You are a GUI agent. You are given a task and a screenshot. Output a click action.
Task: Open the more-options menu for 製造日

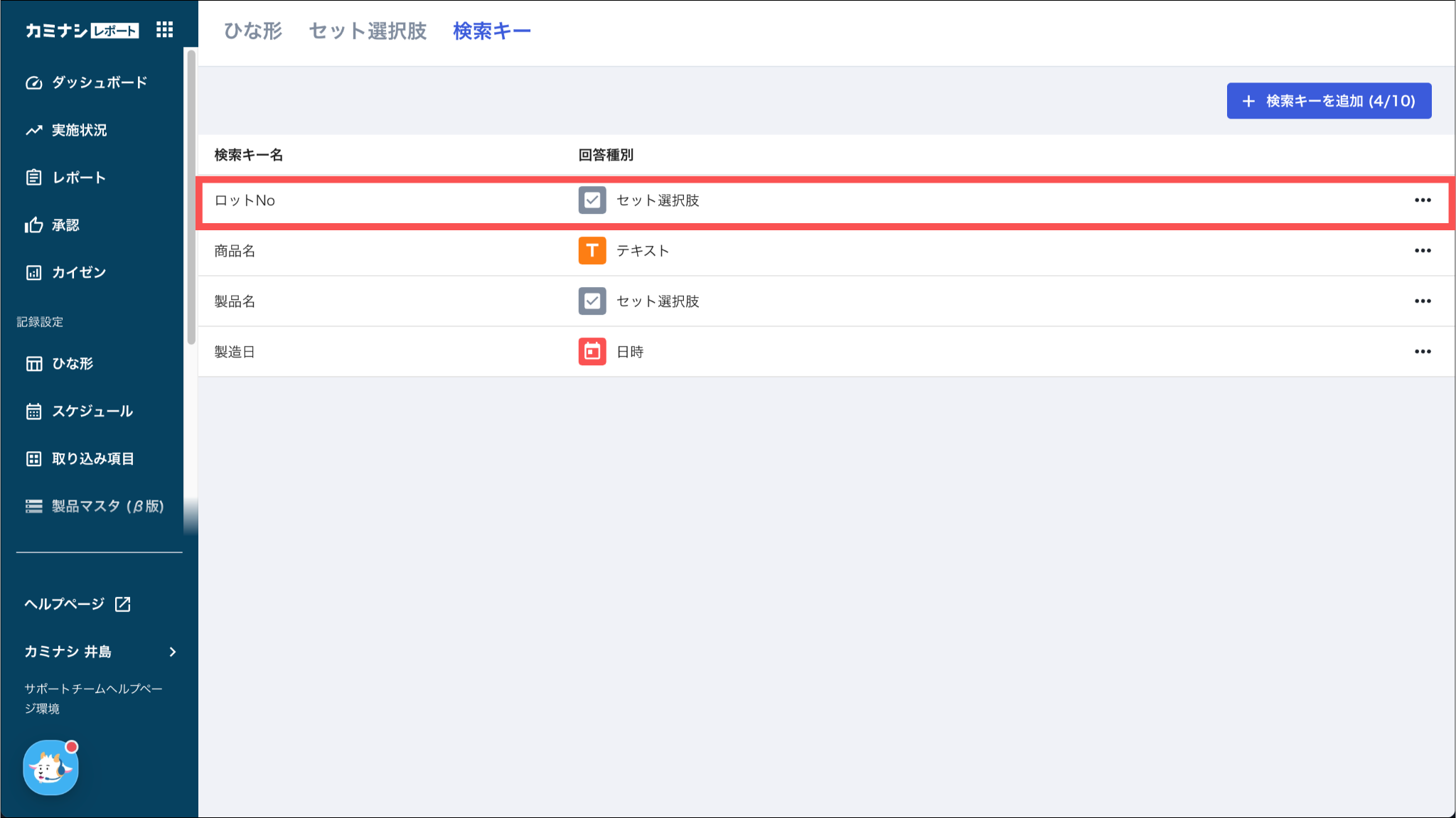1423,352
